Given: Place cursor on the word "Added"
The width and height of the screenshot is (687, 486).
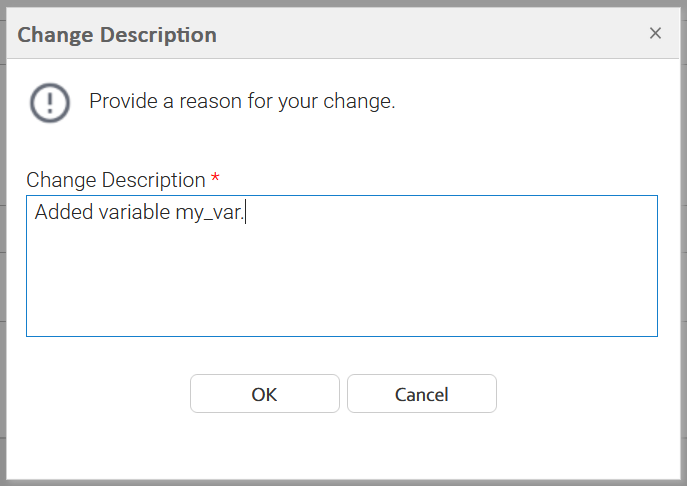Looking at the screenshot, I should tap(58, 212).
